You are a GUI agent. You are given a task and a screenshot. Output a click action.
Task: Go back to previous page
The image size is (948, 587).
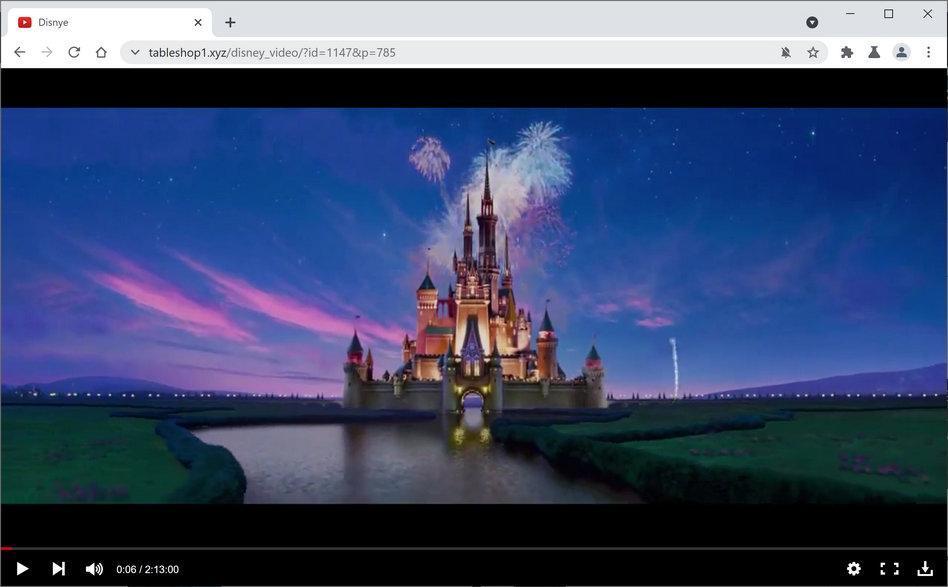[19, 53]
